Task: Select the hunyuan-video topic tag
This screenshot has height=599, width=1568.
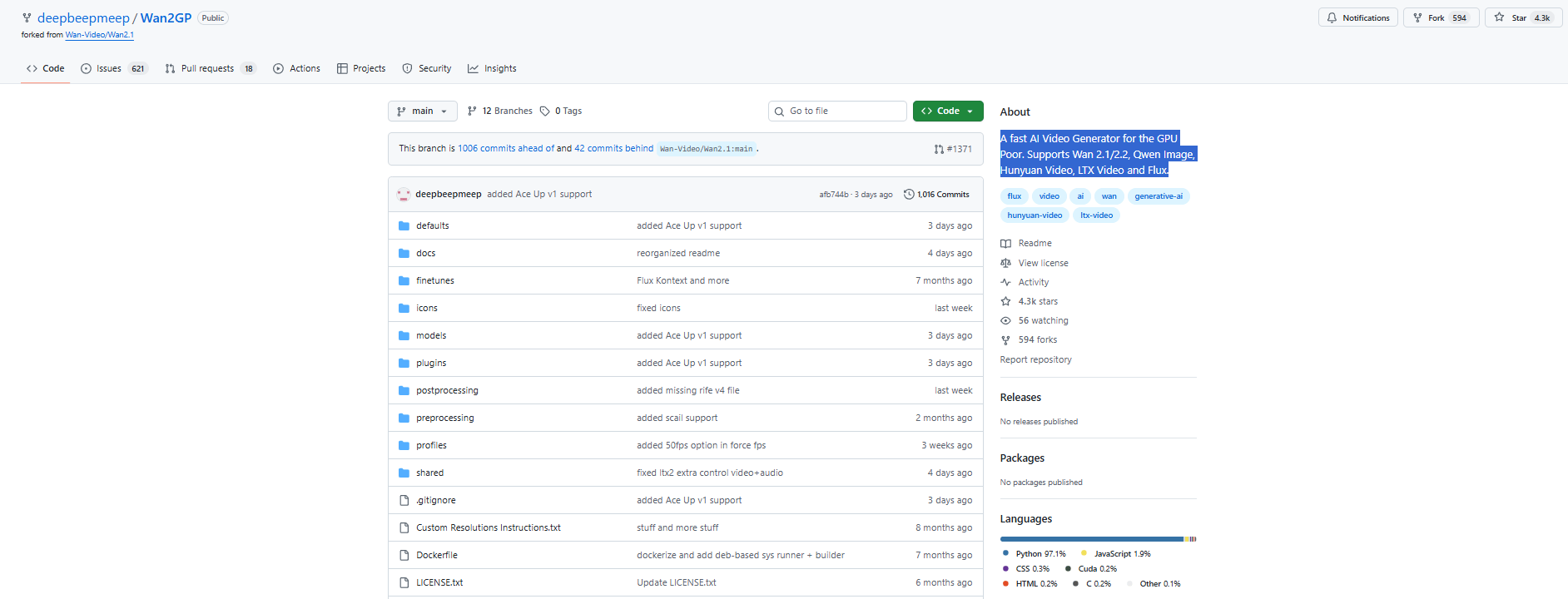Action: pyautogui.click(x=1035, y=215)
